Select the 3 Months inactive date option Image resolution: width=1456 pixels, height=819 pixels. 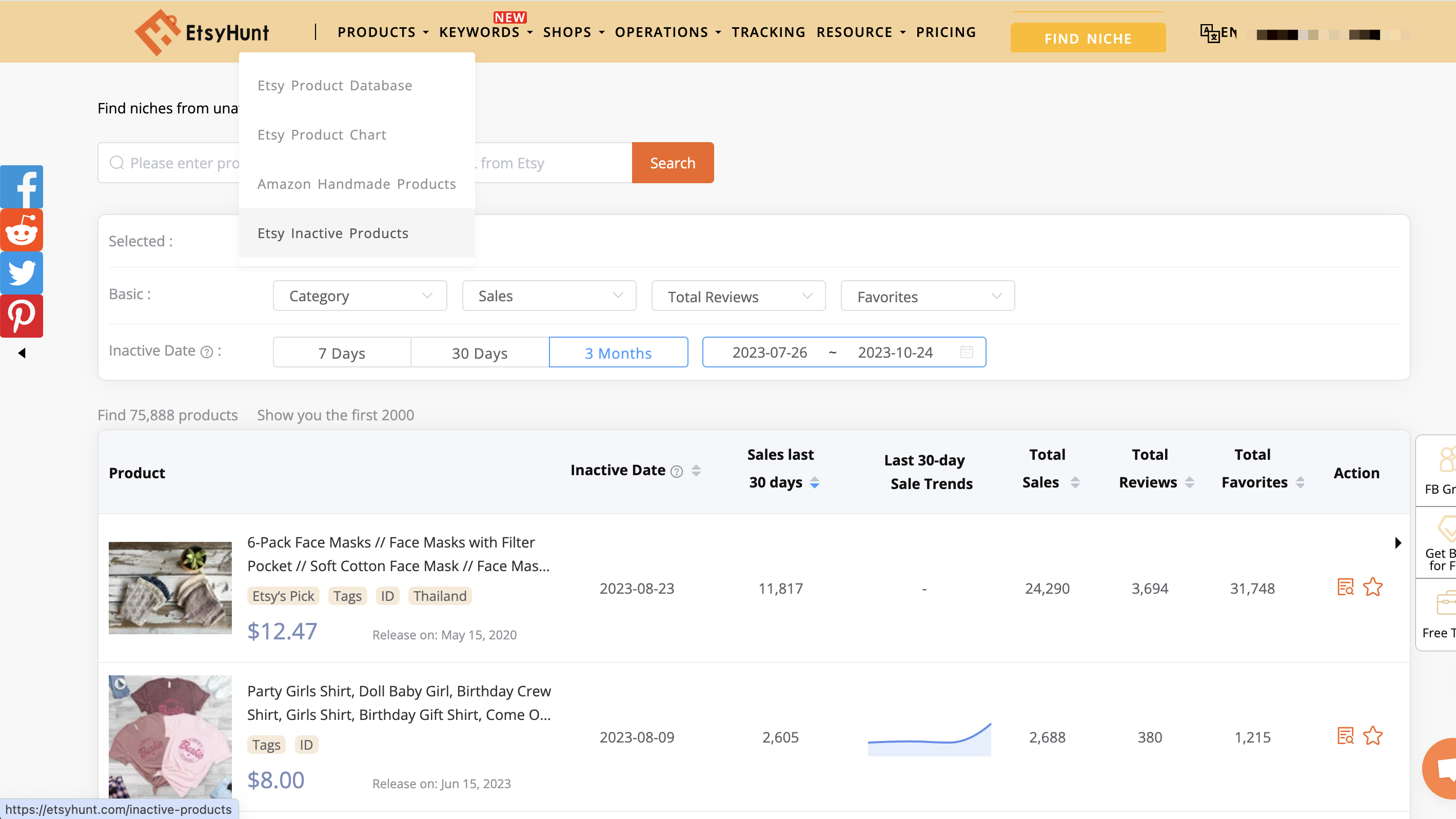point(618,353)
